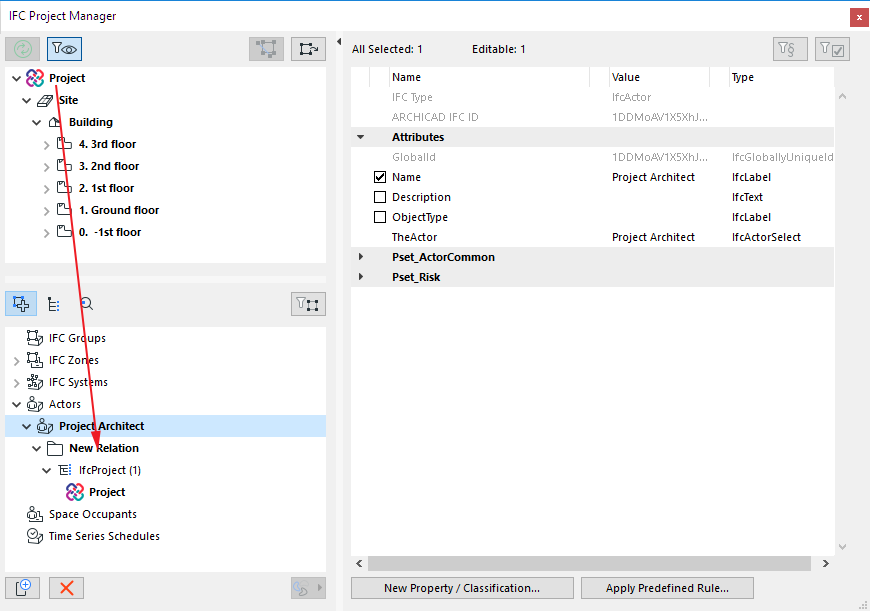Viewport: 870px width, 611px height.
Task: Click the horizontal scrollbar right arrow
Action: (x=826, y=563)
